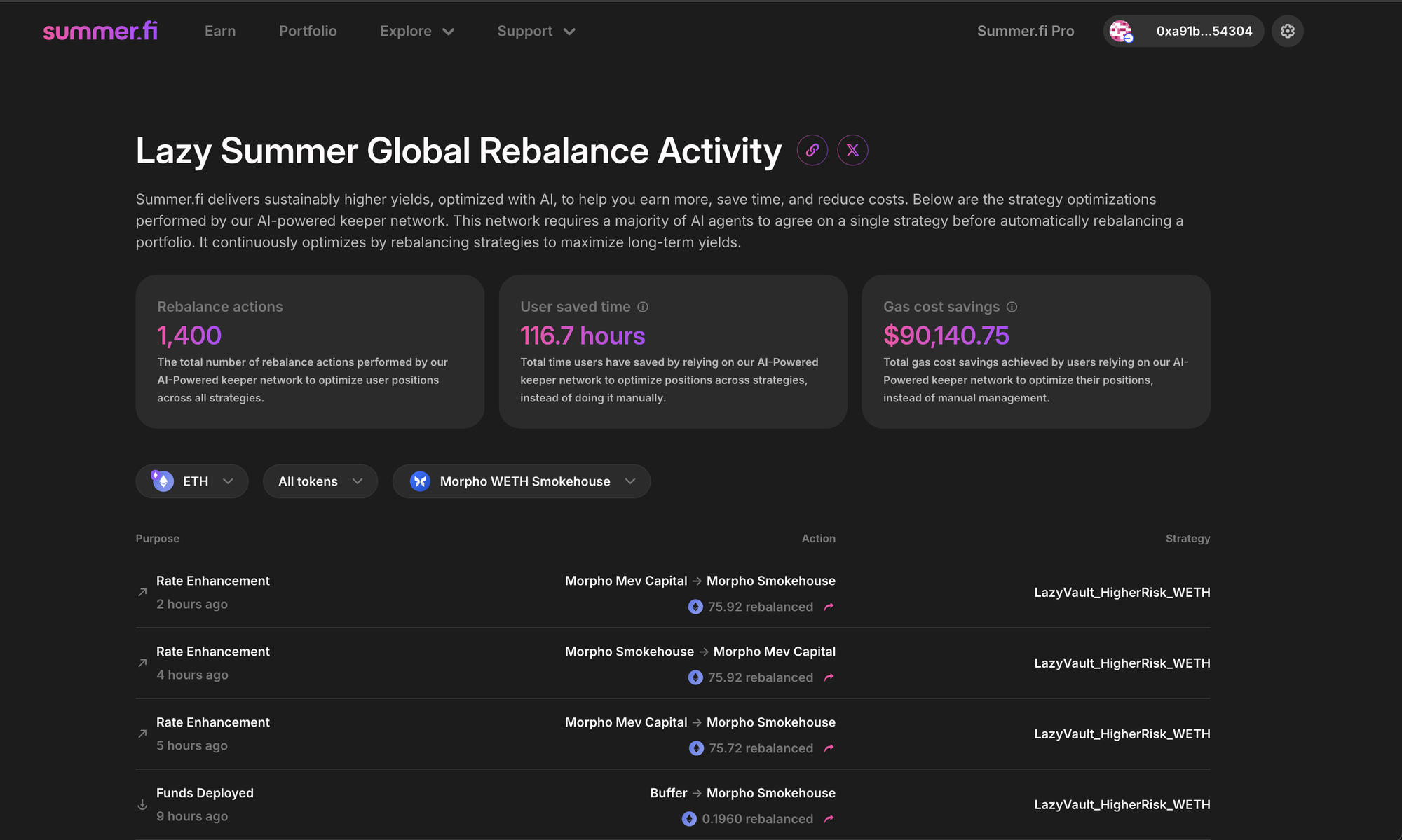Viewport: 1402px width, 840px height.
Task: Open transaction link for 2 hours ago rebalance
Action: tap(829, 607)
